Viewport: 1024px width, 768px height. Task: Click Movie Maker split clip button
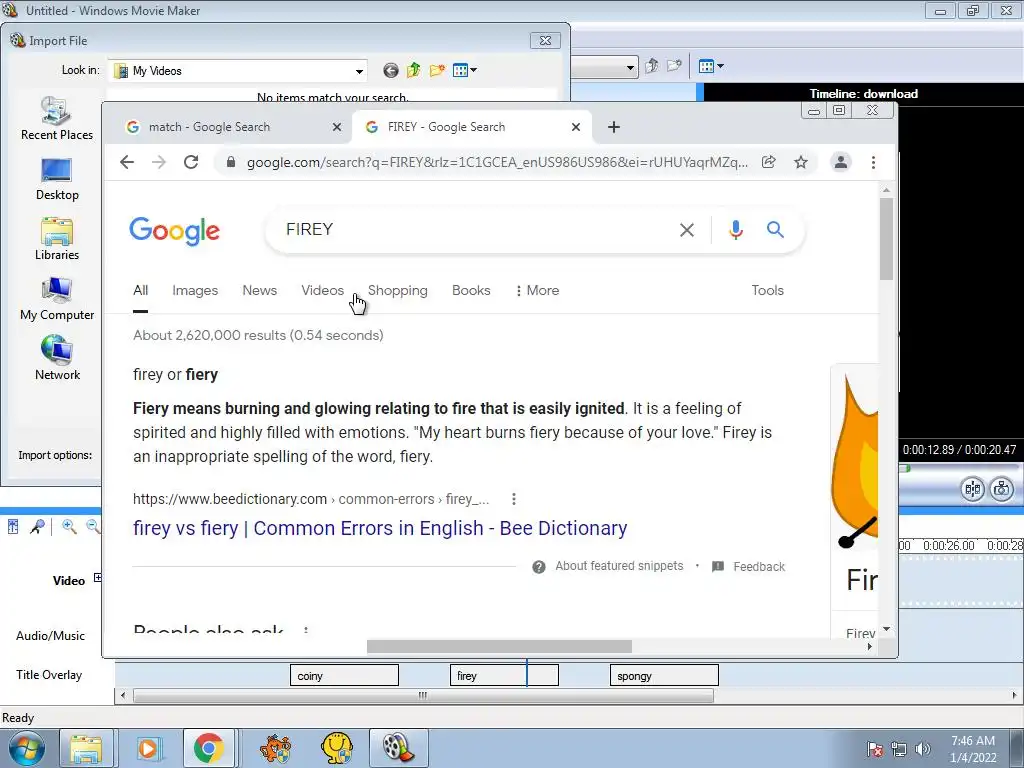(x=972, y=488)
